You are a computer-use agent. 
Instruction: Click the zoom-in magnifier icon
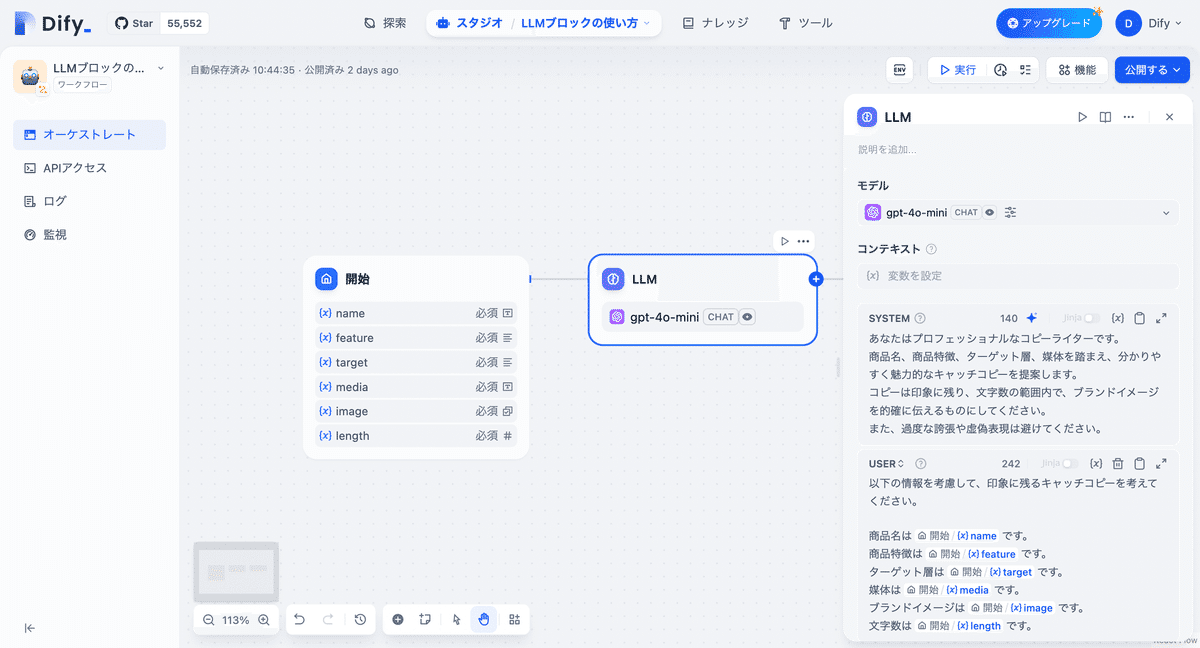pyautogui.click(x=263, y=620)
